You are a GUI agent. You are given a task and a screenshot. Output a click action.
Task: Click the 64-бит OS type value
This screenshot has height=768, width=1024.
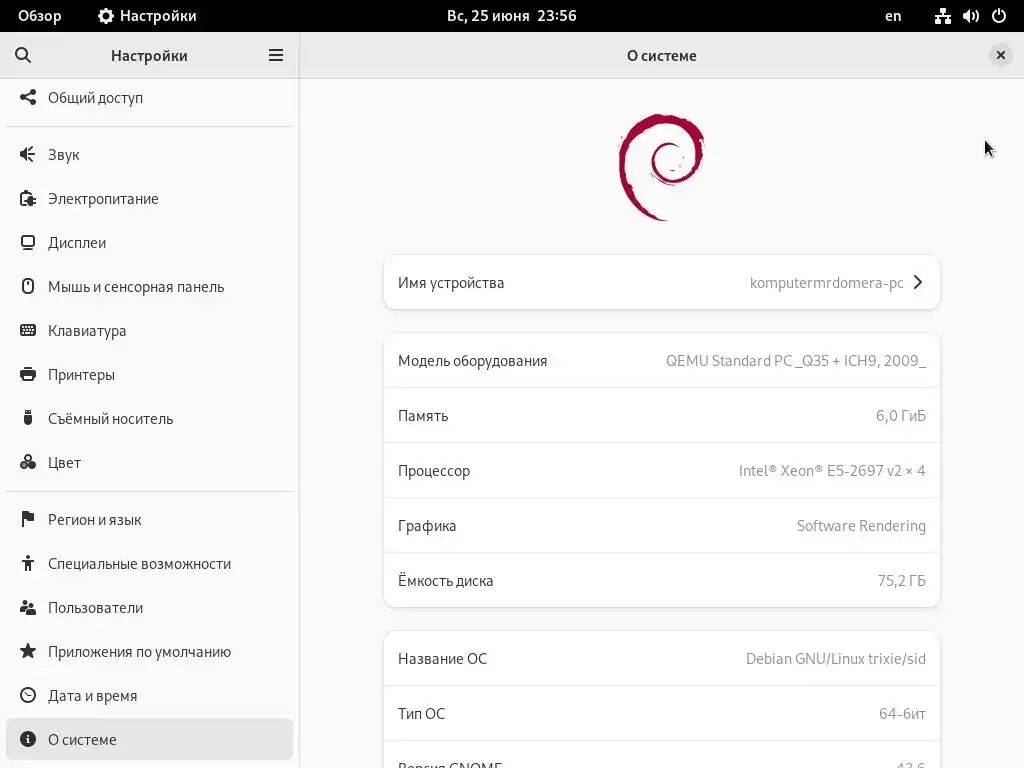(x=902, y=713)
